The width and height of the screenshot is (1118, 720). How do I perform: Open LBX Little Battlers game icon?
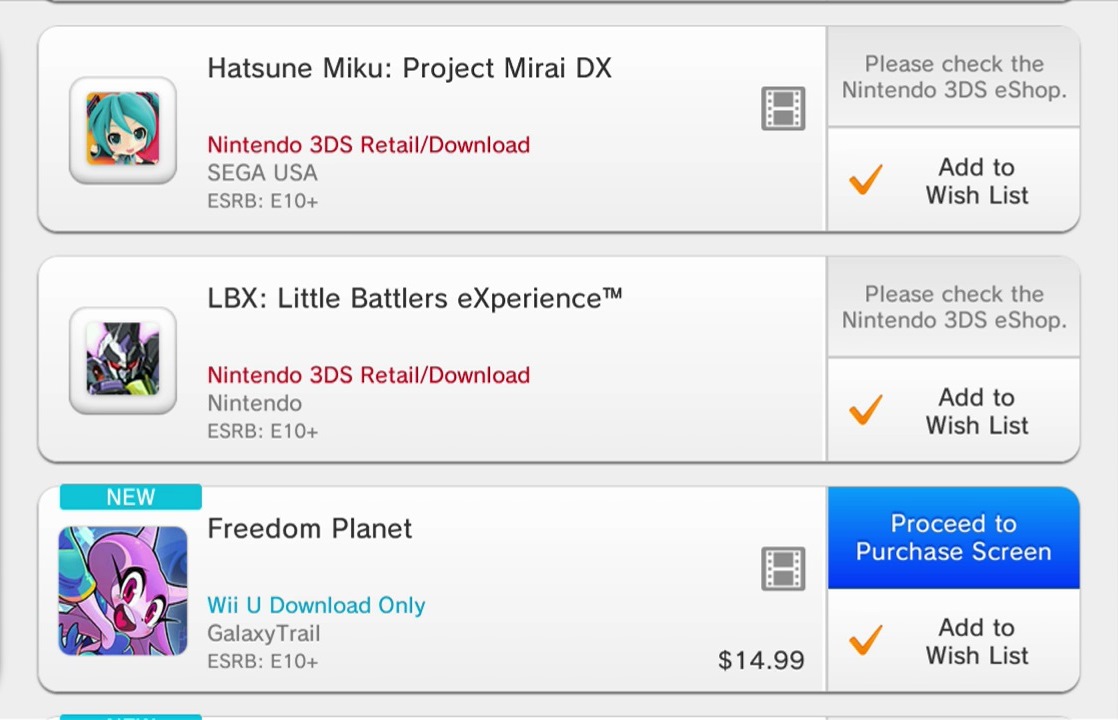coord(123,360)
